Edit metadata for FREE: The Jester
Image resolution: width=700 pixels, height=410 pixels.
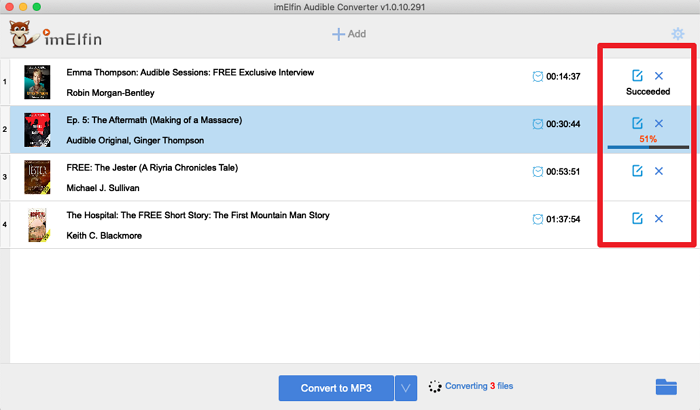637,171
